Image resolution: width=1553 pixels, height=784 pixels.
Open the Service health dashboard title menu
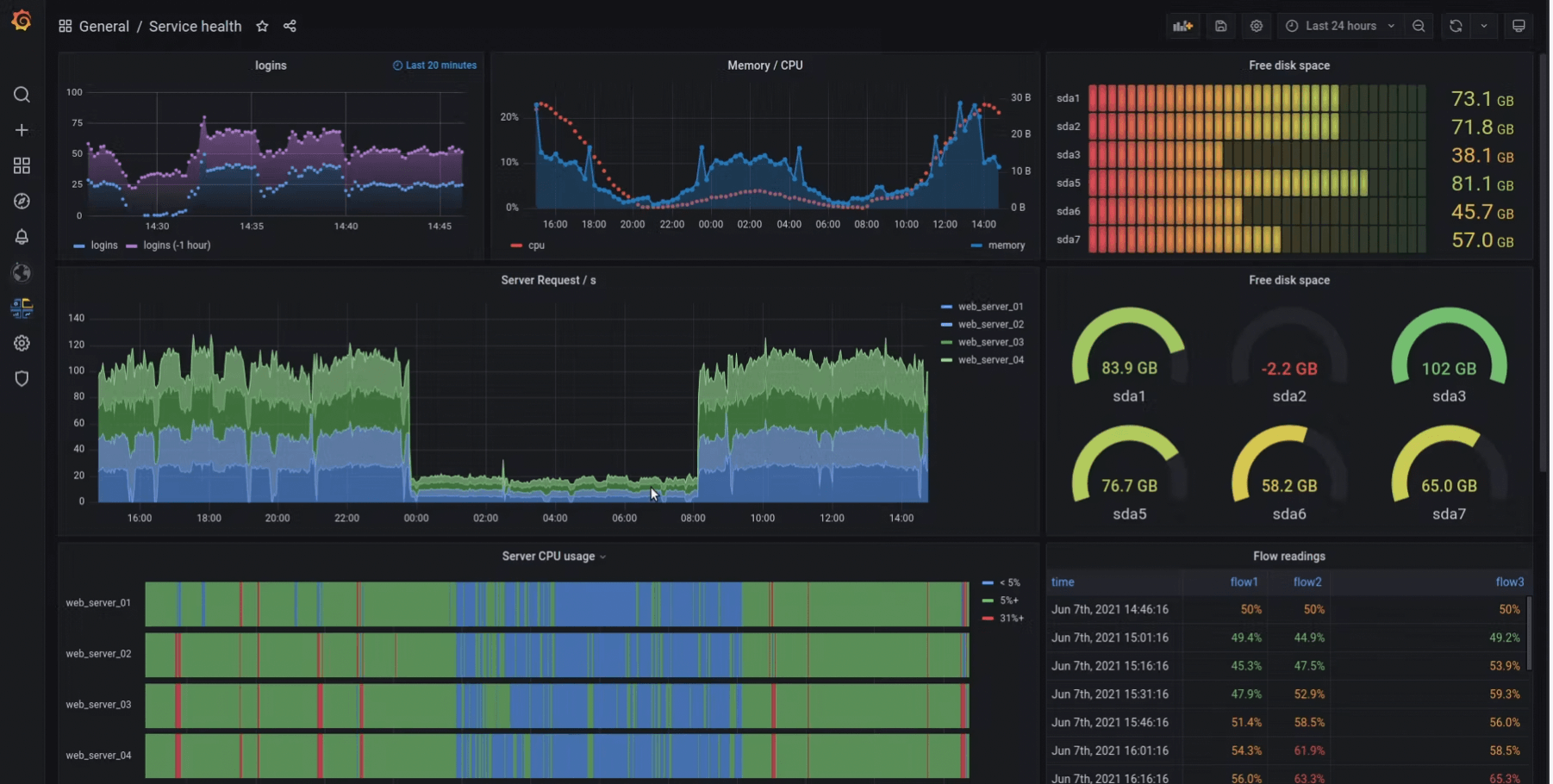[x=196, y=26]
